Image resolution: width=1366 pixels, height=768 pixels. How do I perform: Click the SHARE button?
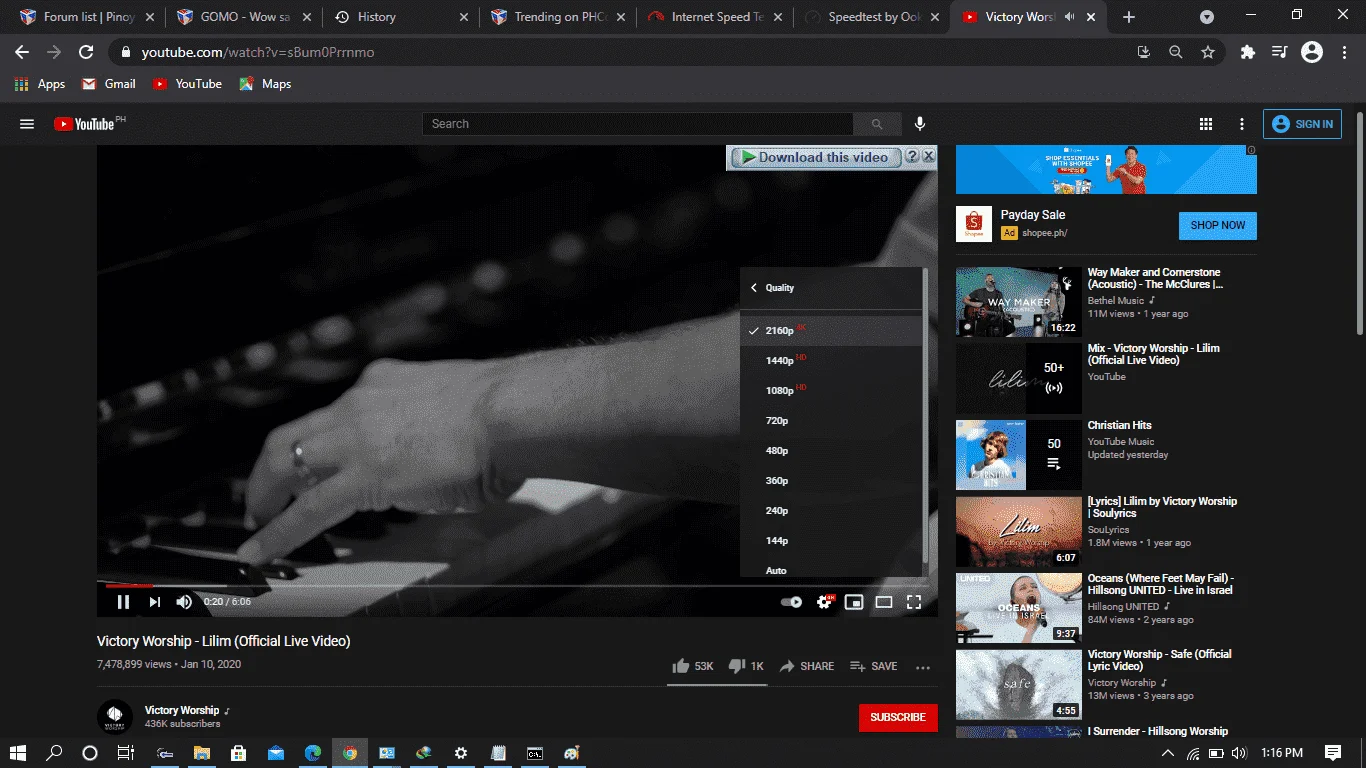(x=807, y=666)
